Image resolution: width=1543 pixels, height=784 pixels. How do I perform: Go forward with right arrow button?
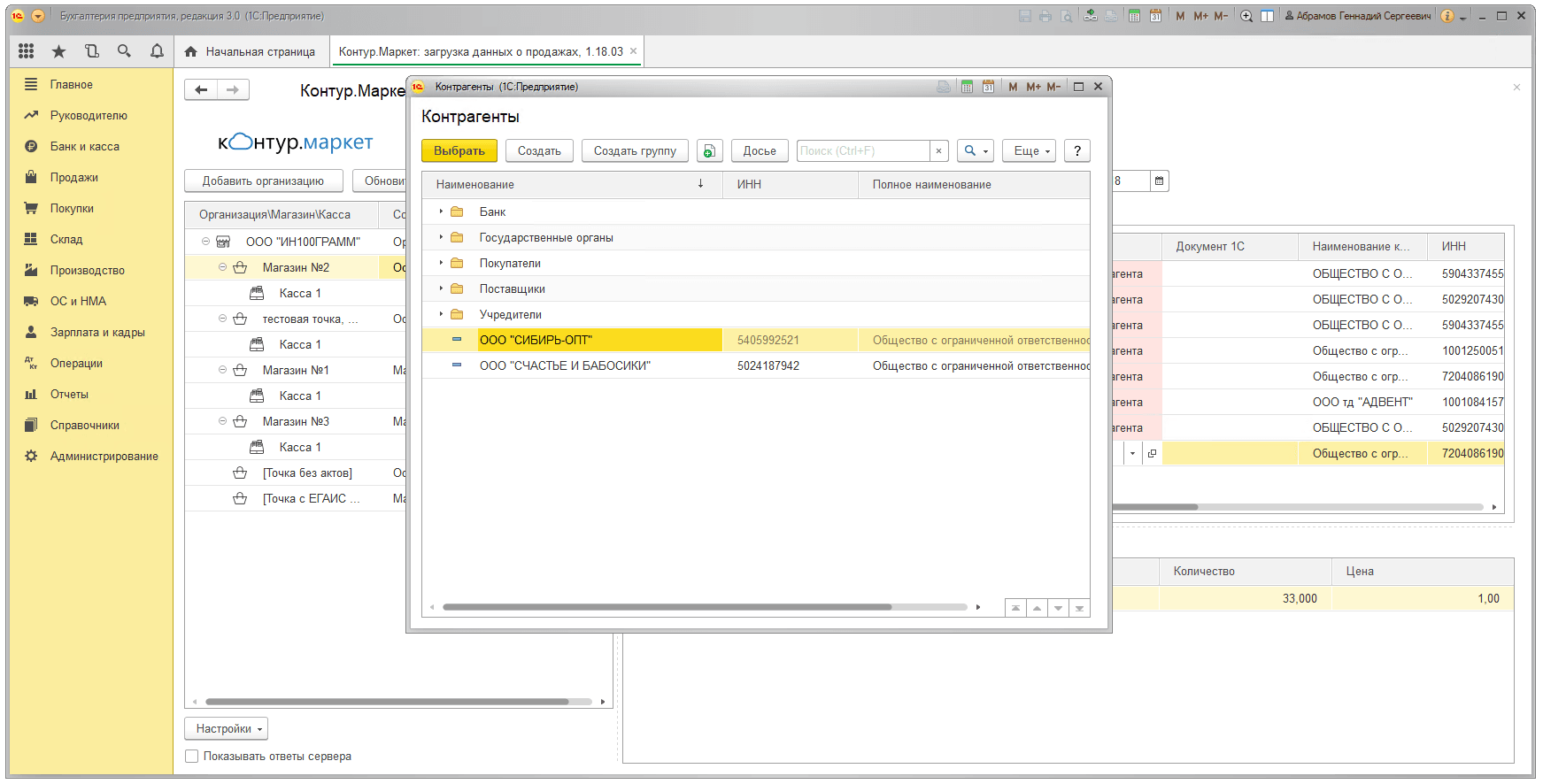(233, 89)
